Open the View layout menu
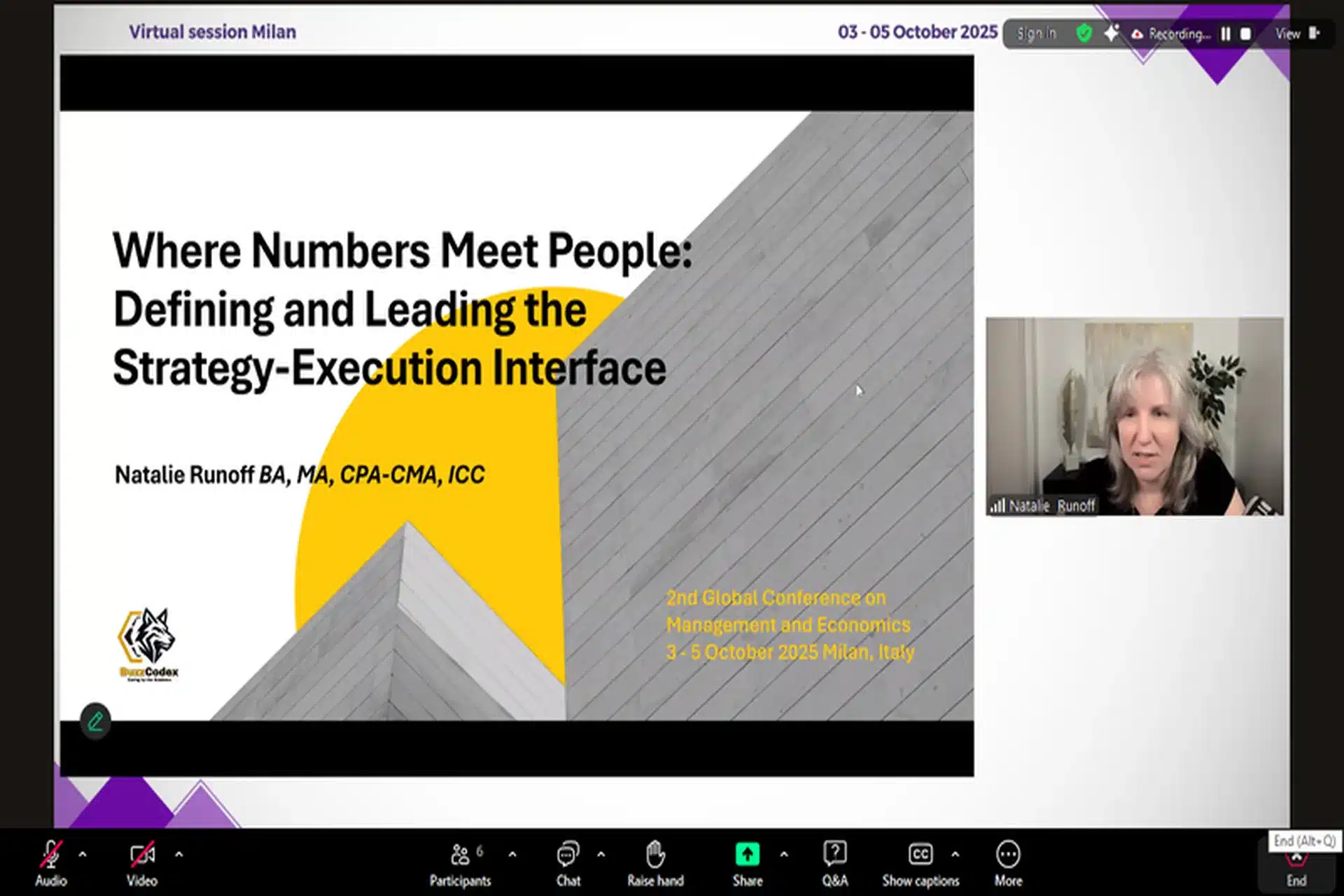The image size is (1344, 896). [x=1296, y=34]
